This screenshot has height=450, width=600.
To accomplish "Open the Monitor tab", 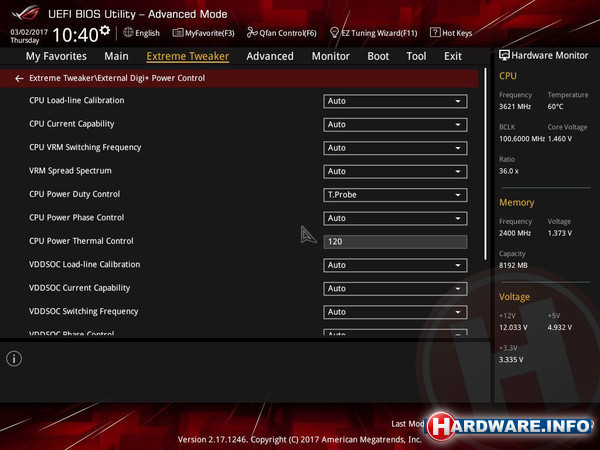I will pos(331,56).
